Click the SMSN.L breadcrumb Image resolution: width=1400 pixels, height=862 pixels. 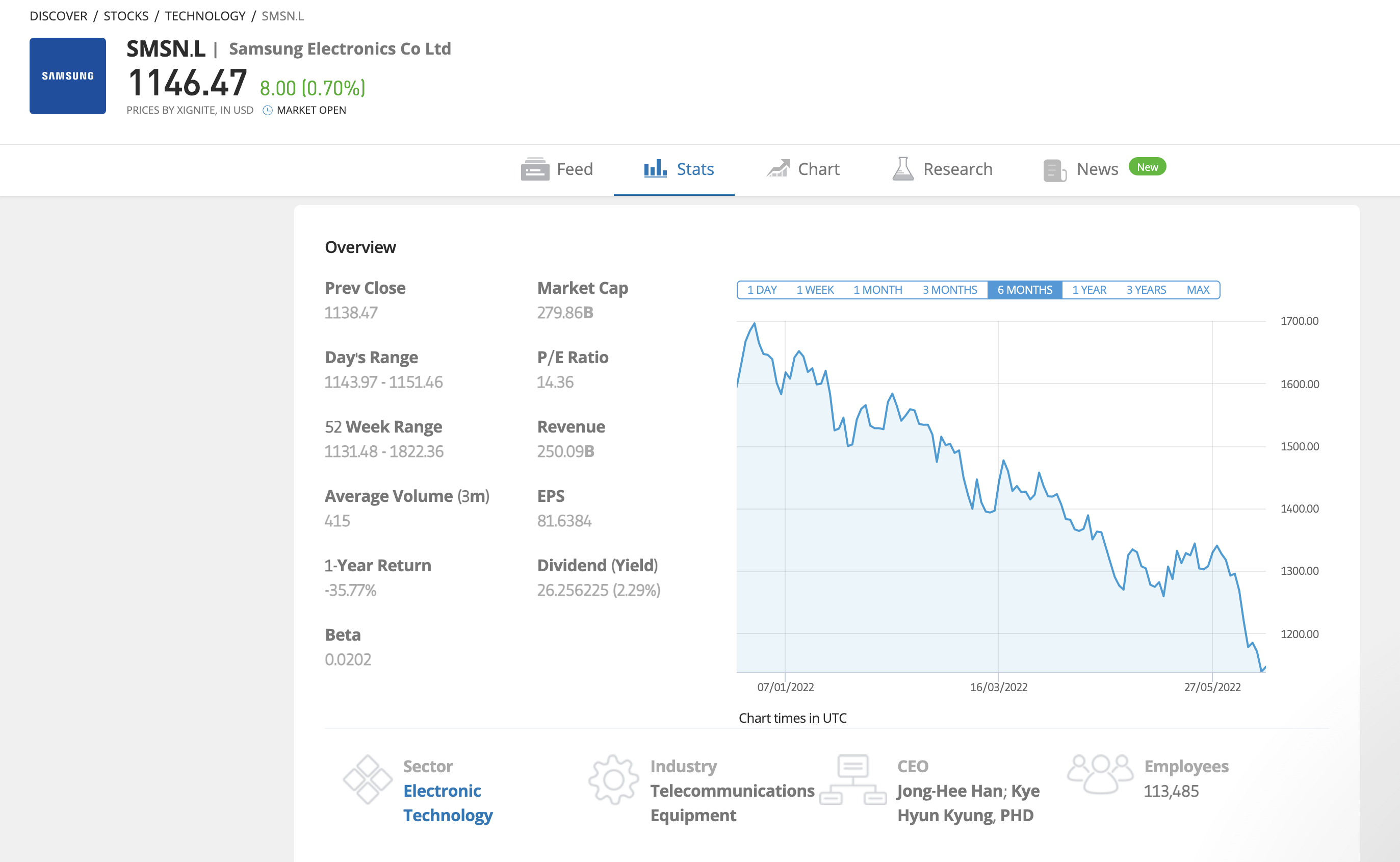click(282, 16)
